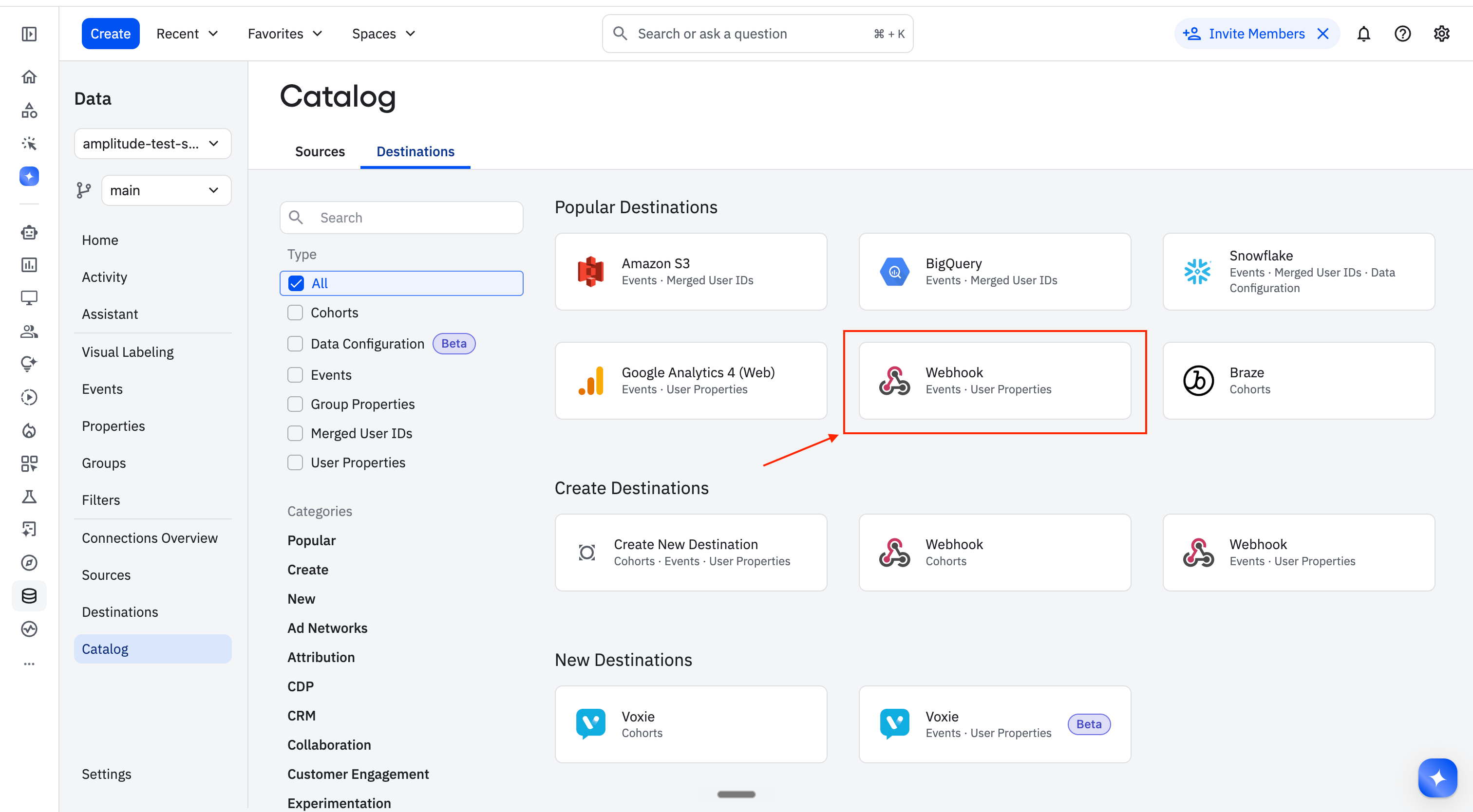This screenshot has height=812, width=1473.
Task: Focus the catalog Search field
Action: [x=401, y=218]
